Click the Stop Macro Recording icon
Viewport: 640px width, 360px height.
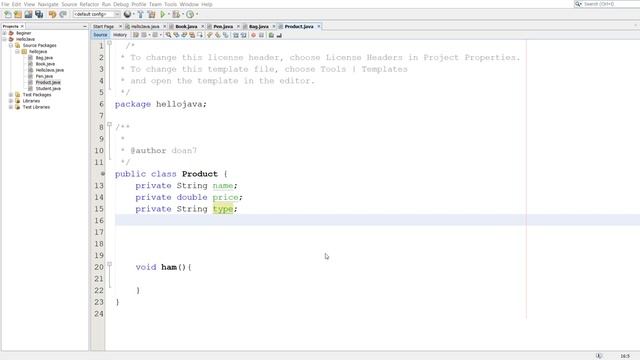(x=261, y=35)
